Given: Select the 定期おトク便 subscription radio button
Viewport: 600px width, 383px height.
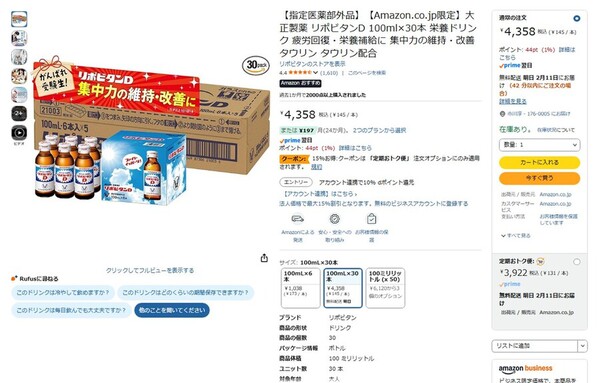Looking at the screenshot, I should (576, 262).
